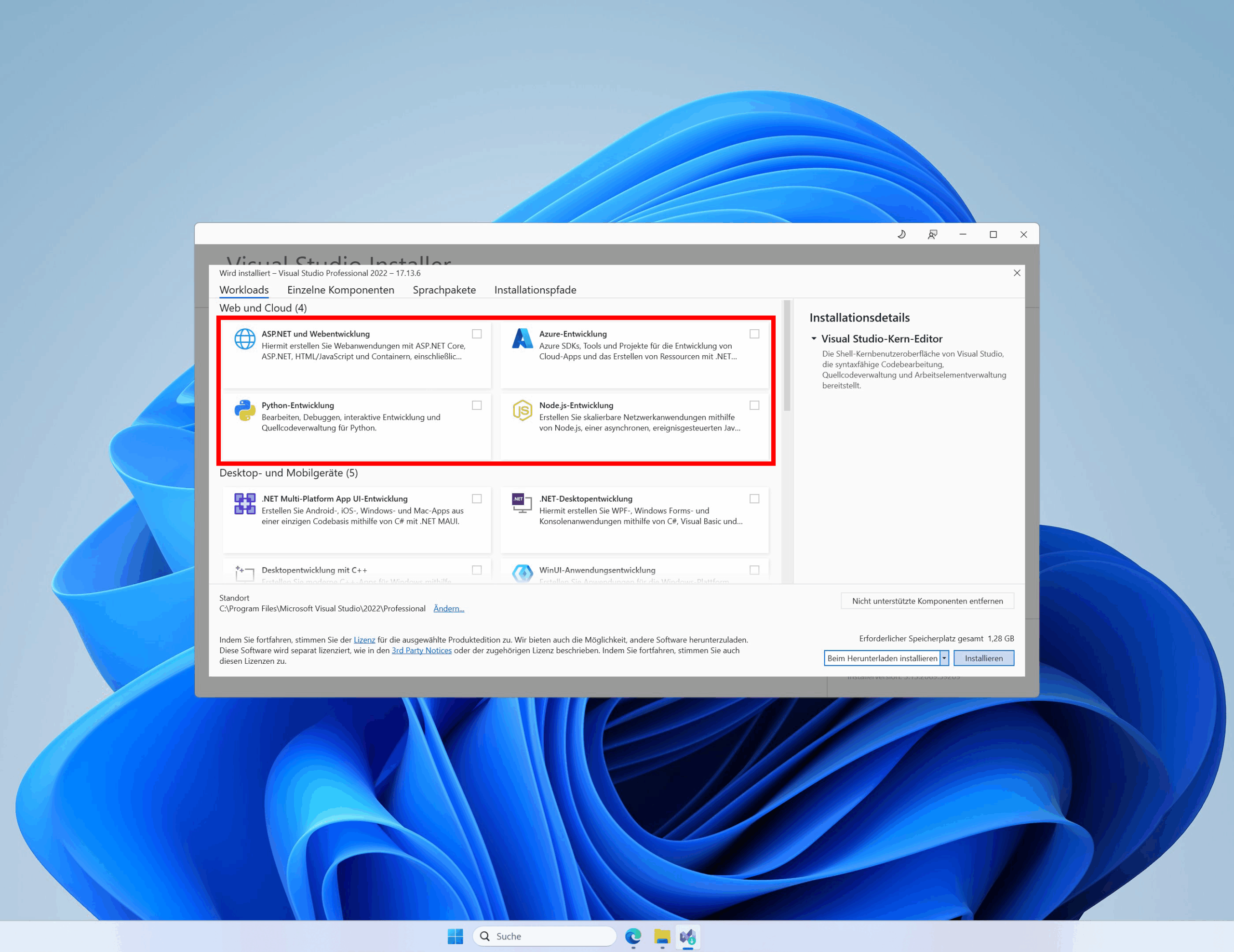Click the WinUI-Anwendungsentwicklung icon
1234x952 pixels.
tap(522, 574)
